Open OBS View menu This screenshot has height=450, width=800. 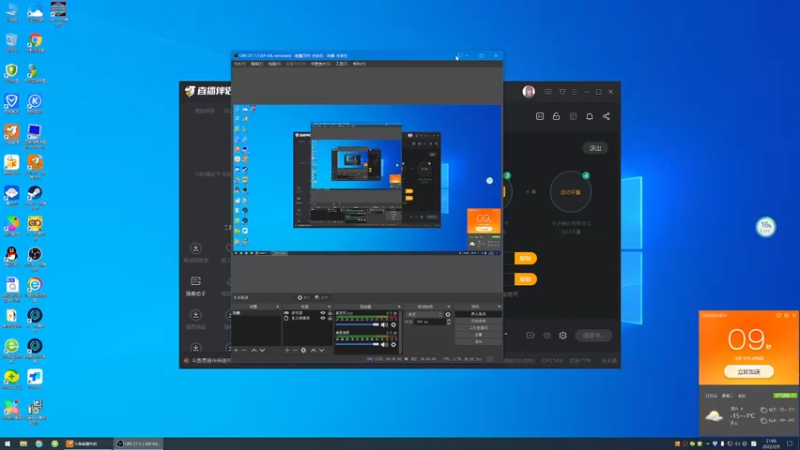[274, 64]
